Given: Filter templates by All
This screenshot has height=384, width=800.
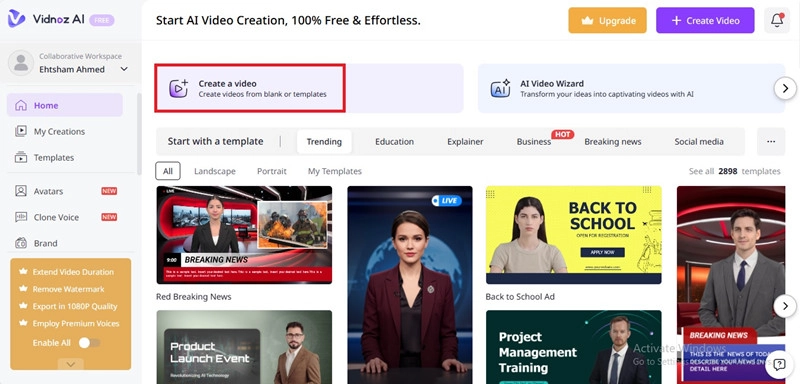Looking at the screenshot, I should pyautogui.click(x=168, y=171).
